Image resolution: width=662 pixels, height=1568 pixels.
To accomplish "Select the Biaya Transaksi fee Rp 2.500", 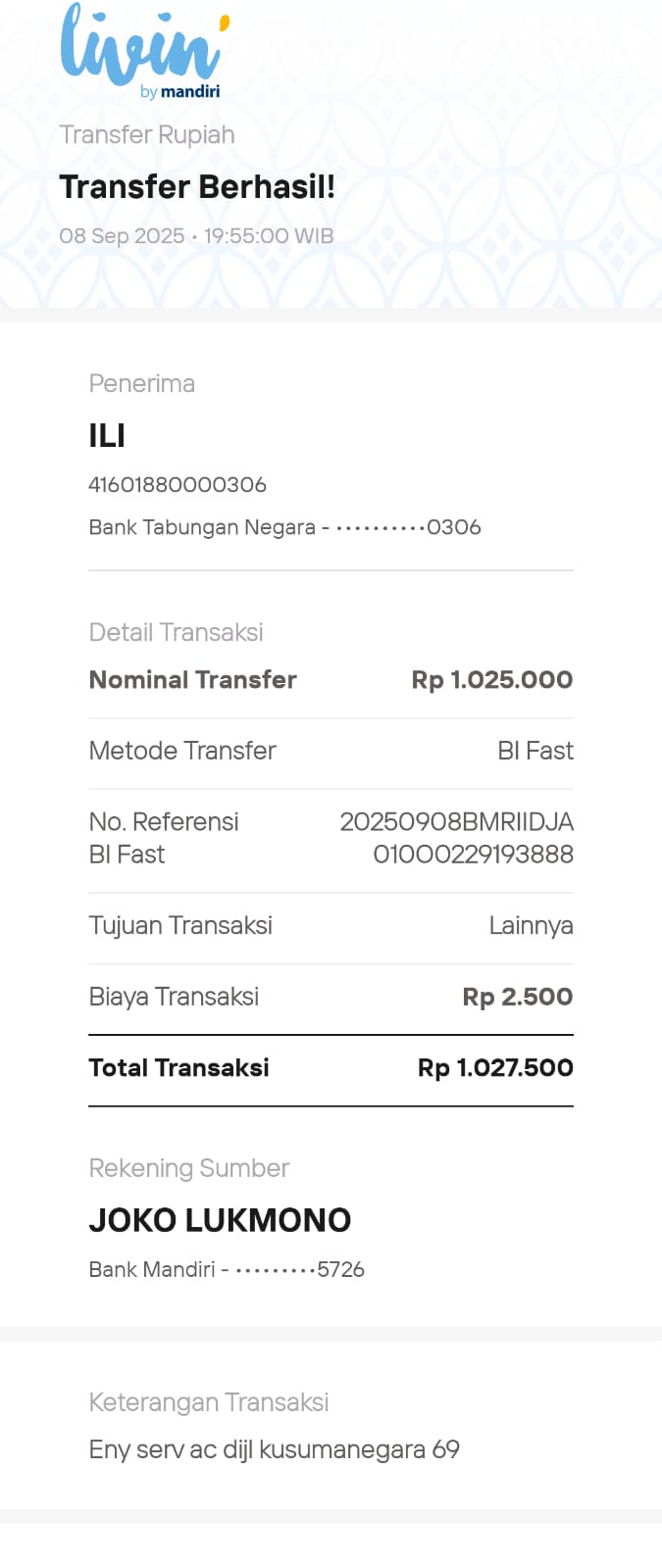I will click(x=517, y=997).
